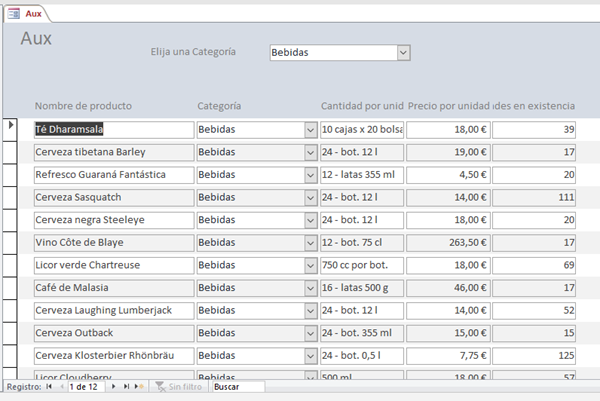Click stock value 111 for Cerveza Sasquatch
This screenshot has width=600, height=401.
(534, 197)
